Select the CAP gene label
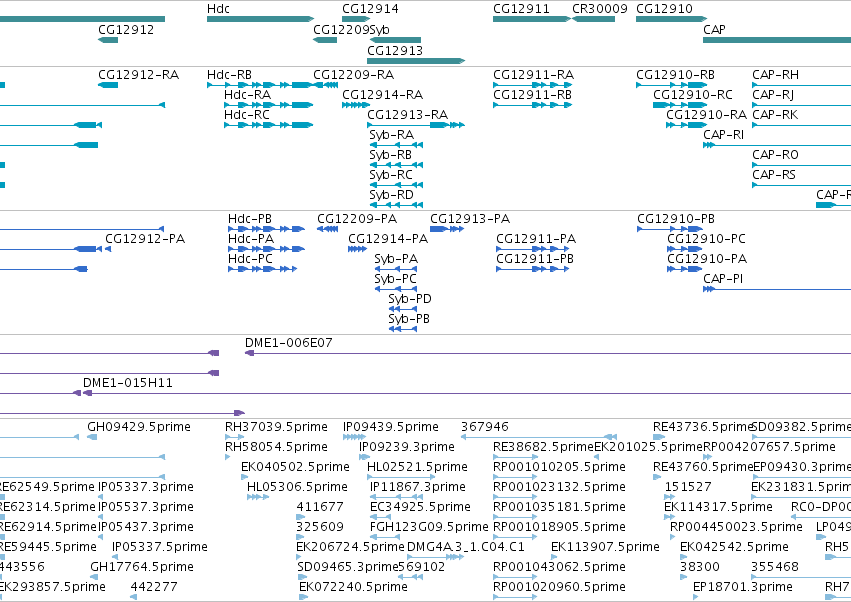The height and width of the screenshot is (602, 851). [714, 29]
